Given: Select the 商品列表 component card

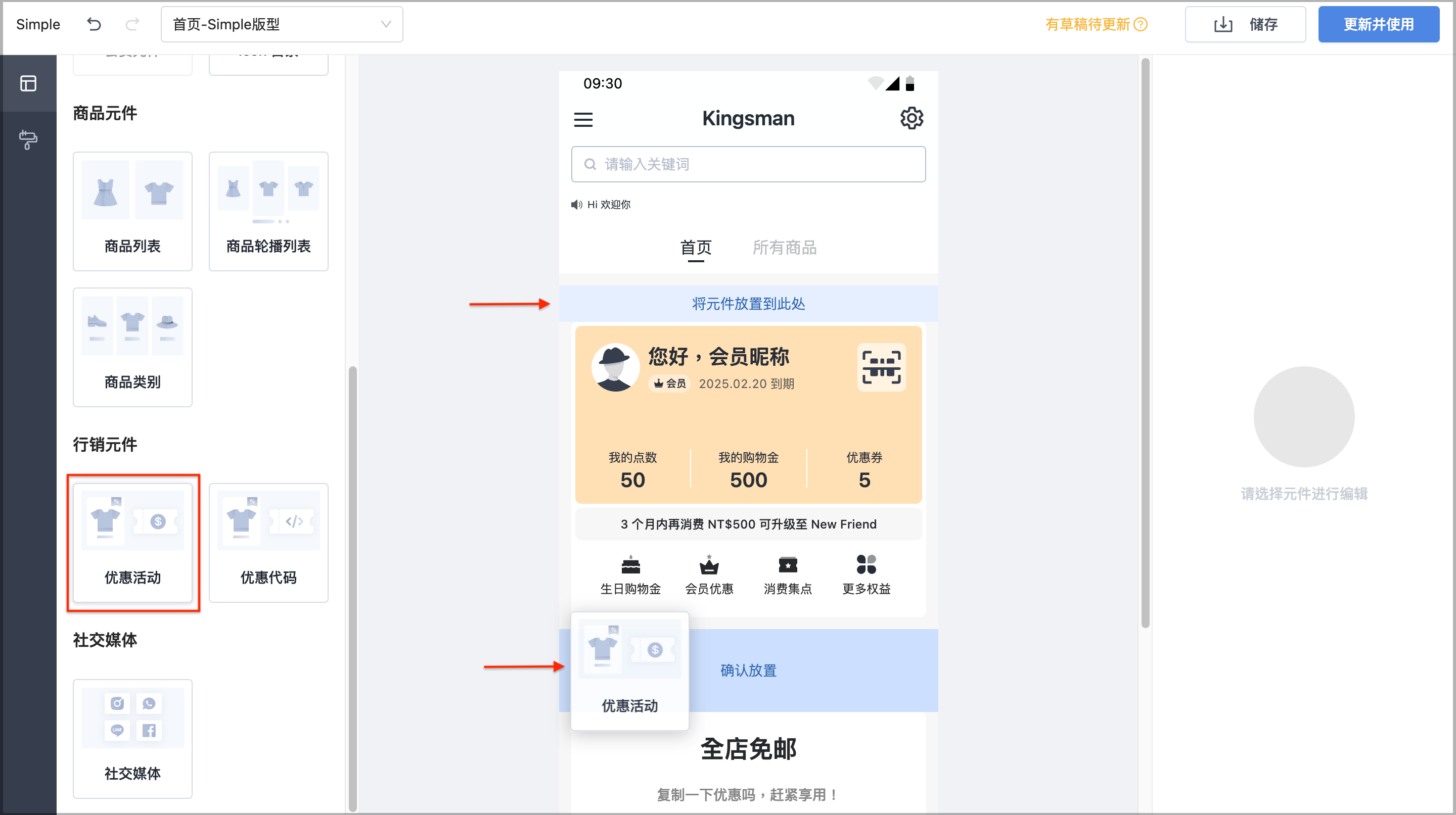Looking at the screenshot, I should point(132,211).
